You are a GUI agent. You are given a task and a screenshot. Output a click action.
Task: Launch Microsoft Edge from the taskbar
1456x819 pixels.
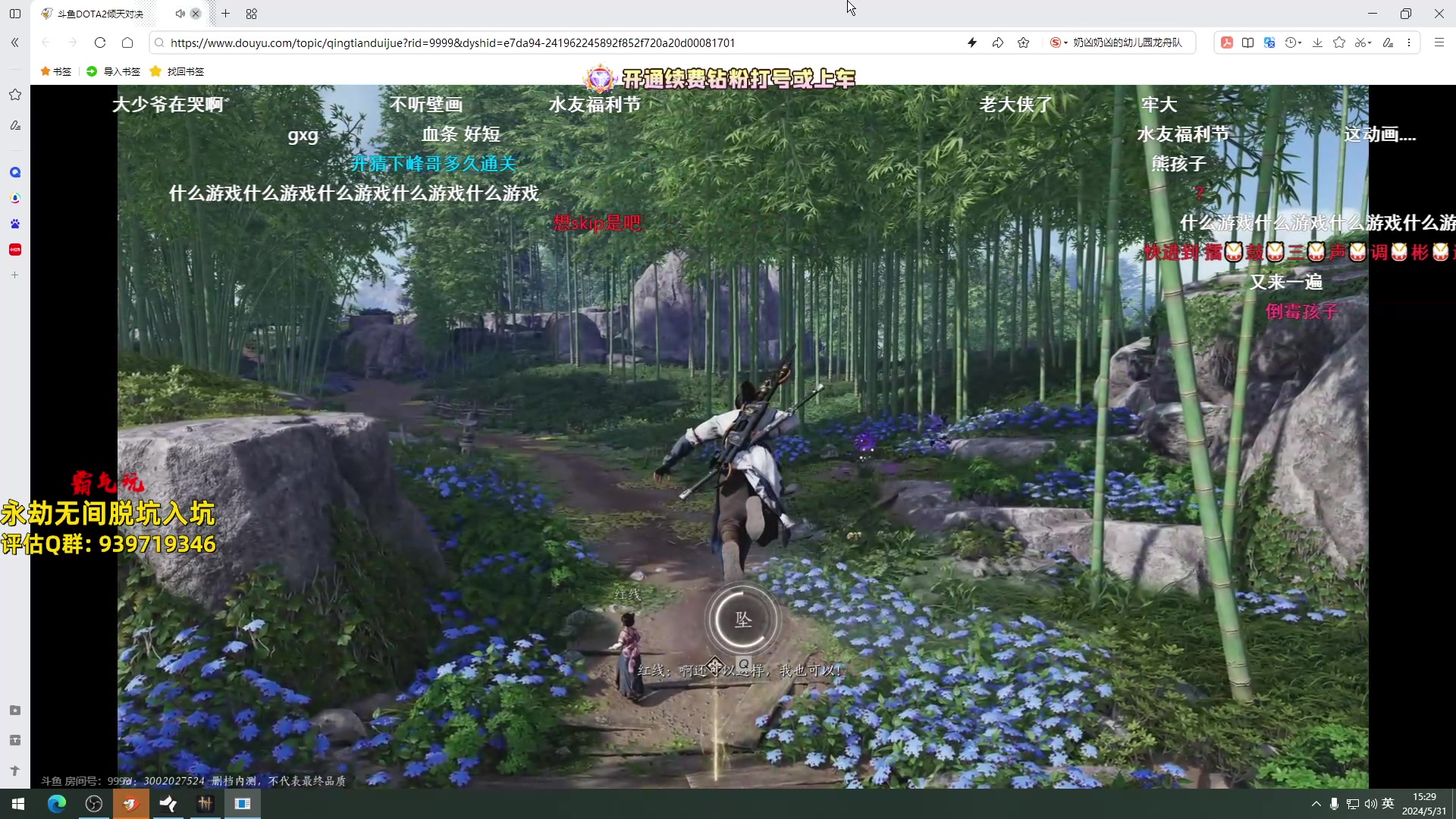(x=57, y=804)
